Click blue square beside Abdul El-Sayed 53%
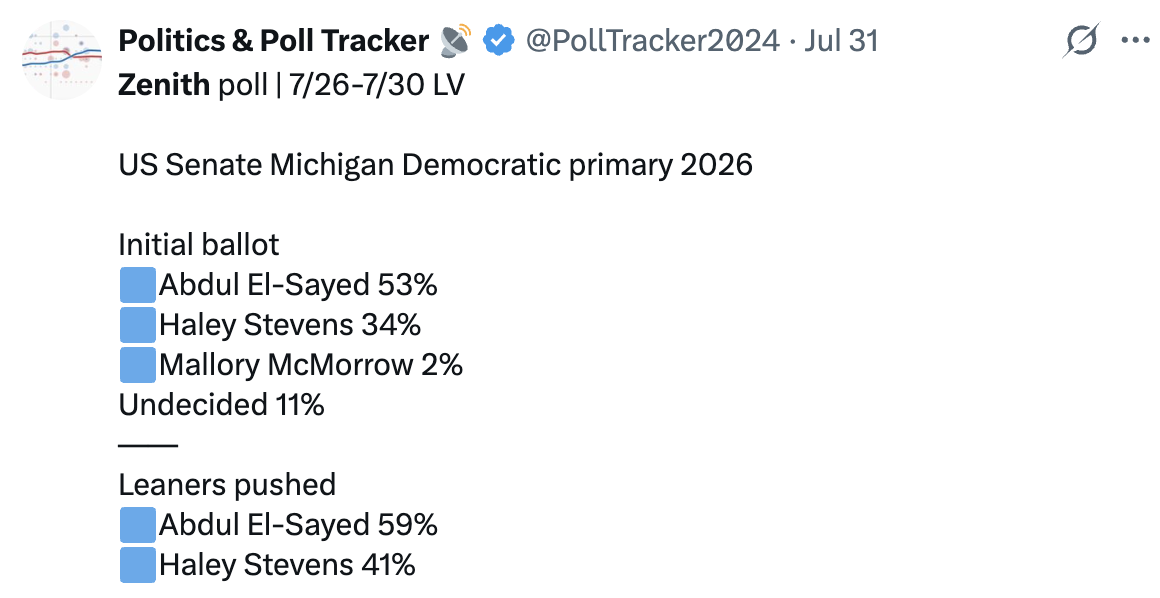 138,285
